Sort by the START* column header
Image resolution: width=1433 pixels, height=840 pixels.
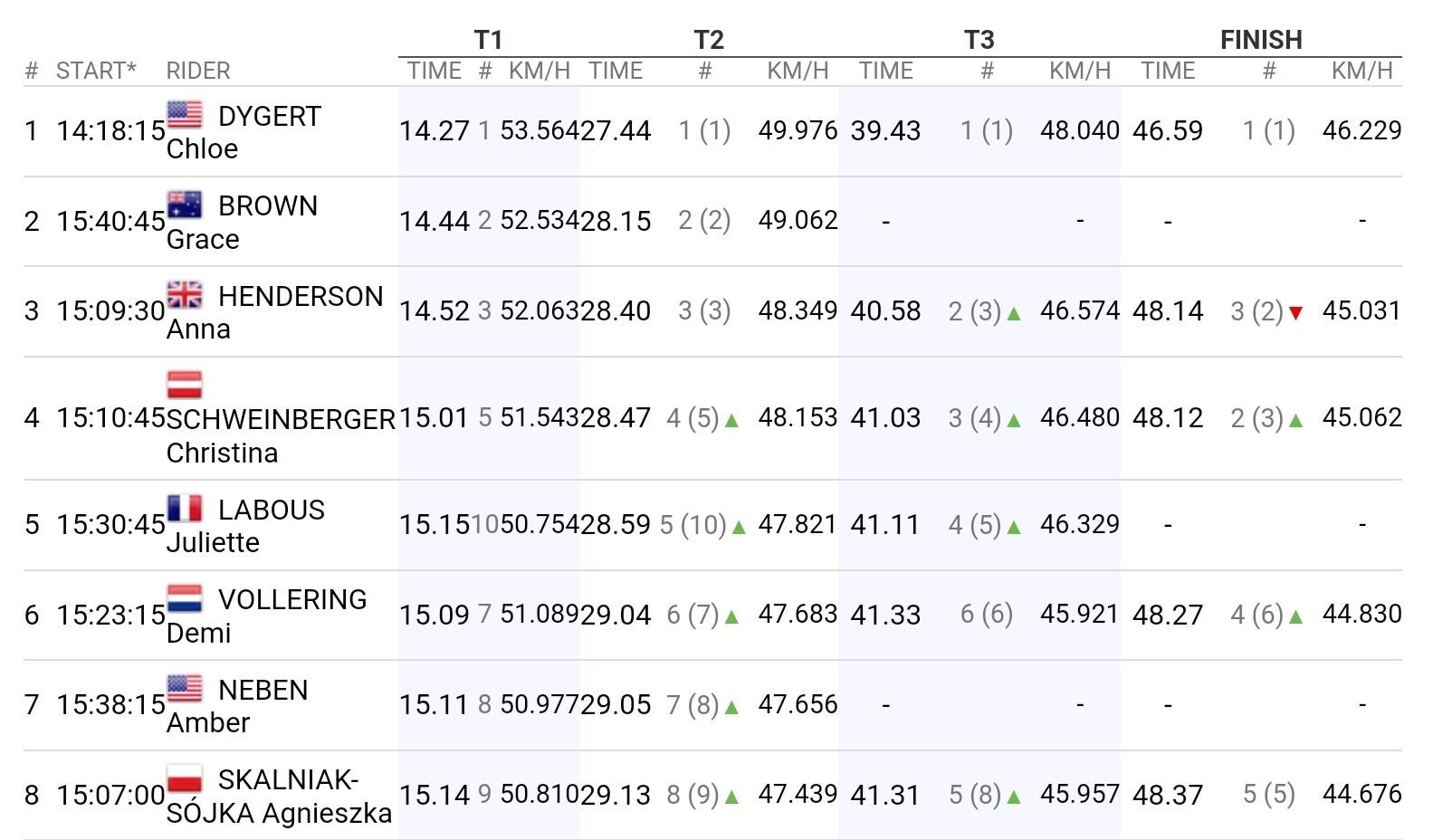(96, 71)
